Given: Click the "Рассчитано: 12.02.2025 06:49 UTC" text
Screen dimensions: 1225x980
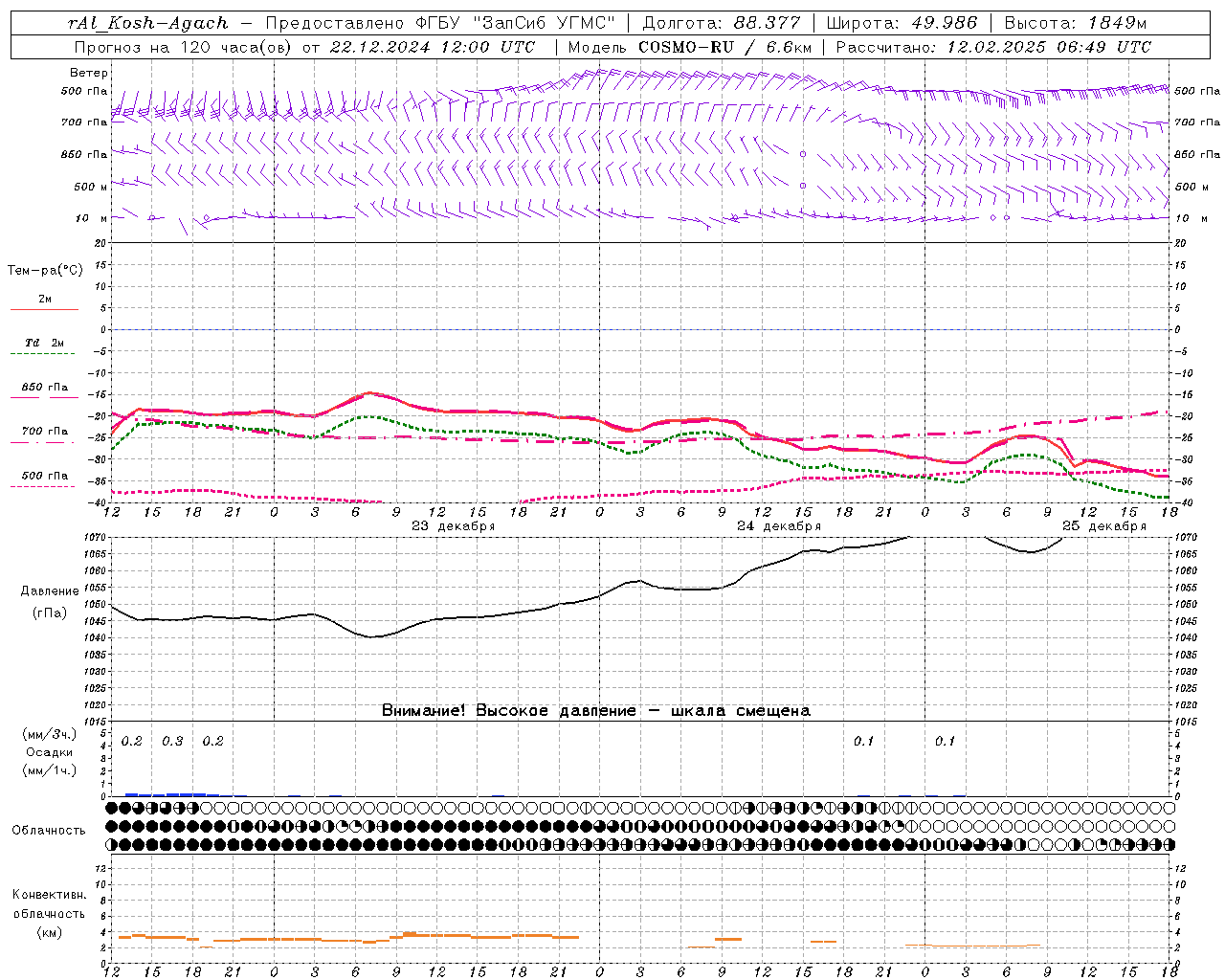Looking at the screenshot, I should pyautogui.click(x=993, y=47).
